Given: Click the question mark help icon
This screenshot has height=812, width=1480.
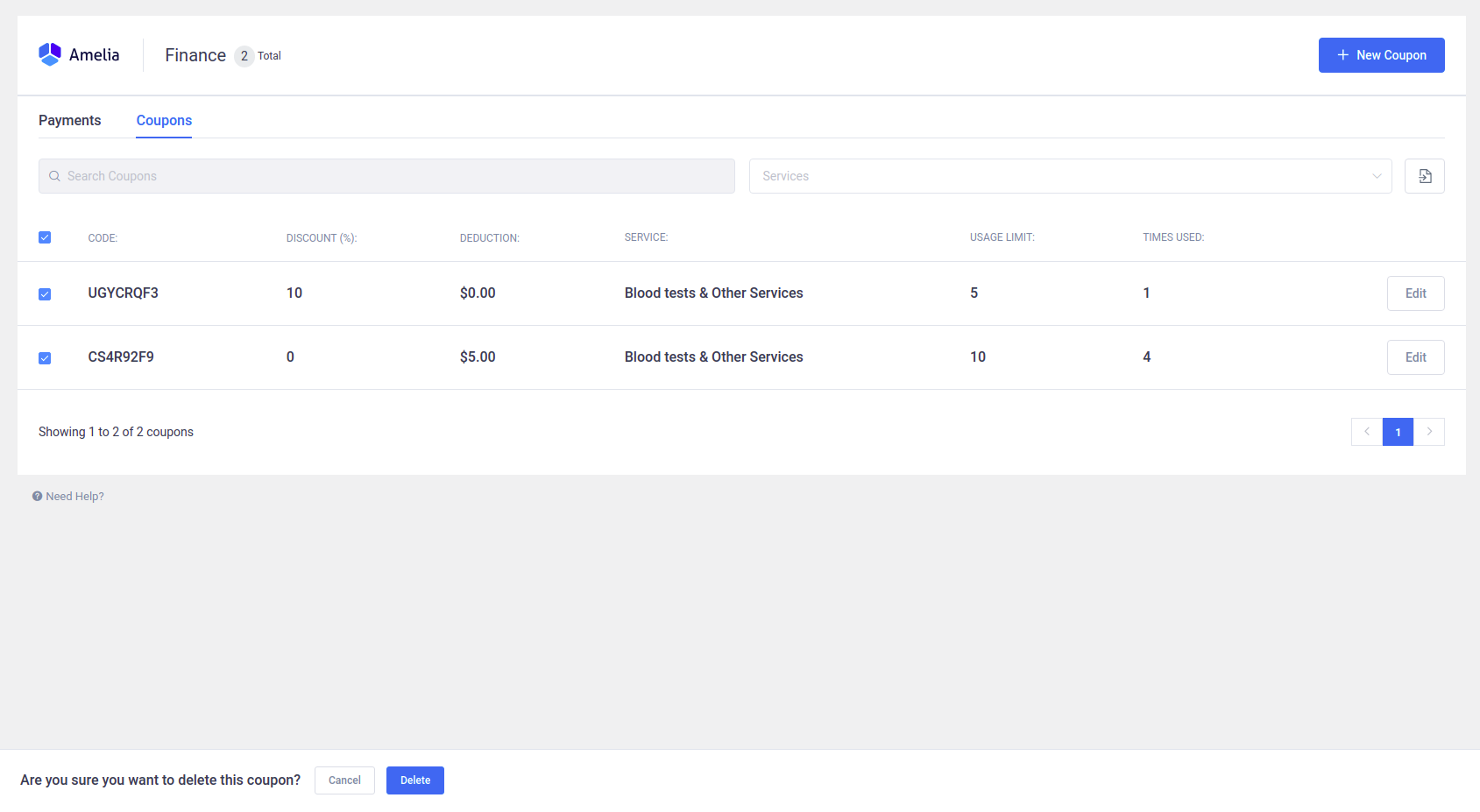Looking at the screenshot, I should point(36,496).
